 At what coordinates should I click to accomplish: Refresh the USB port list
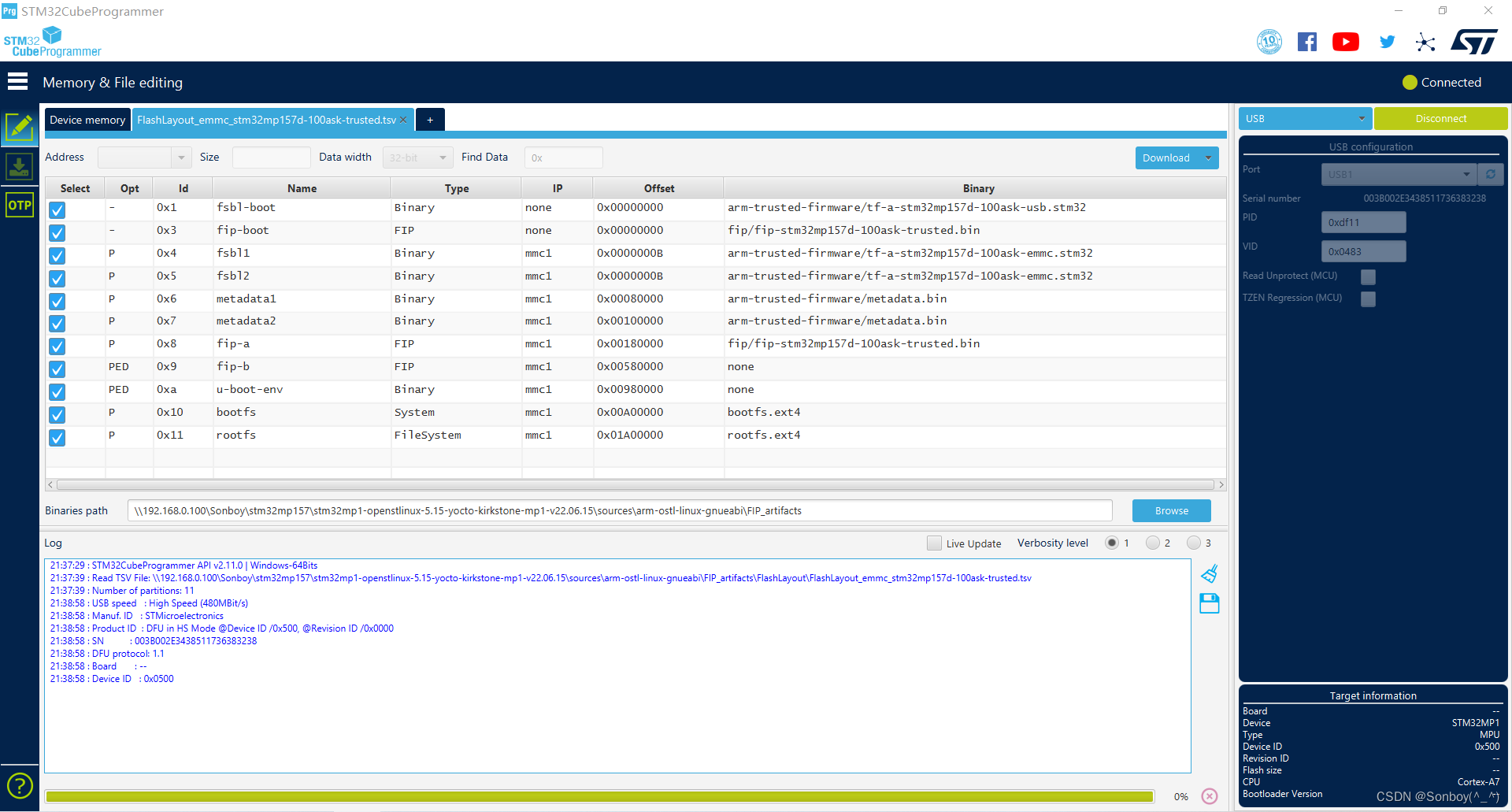(1491, 174)
